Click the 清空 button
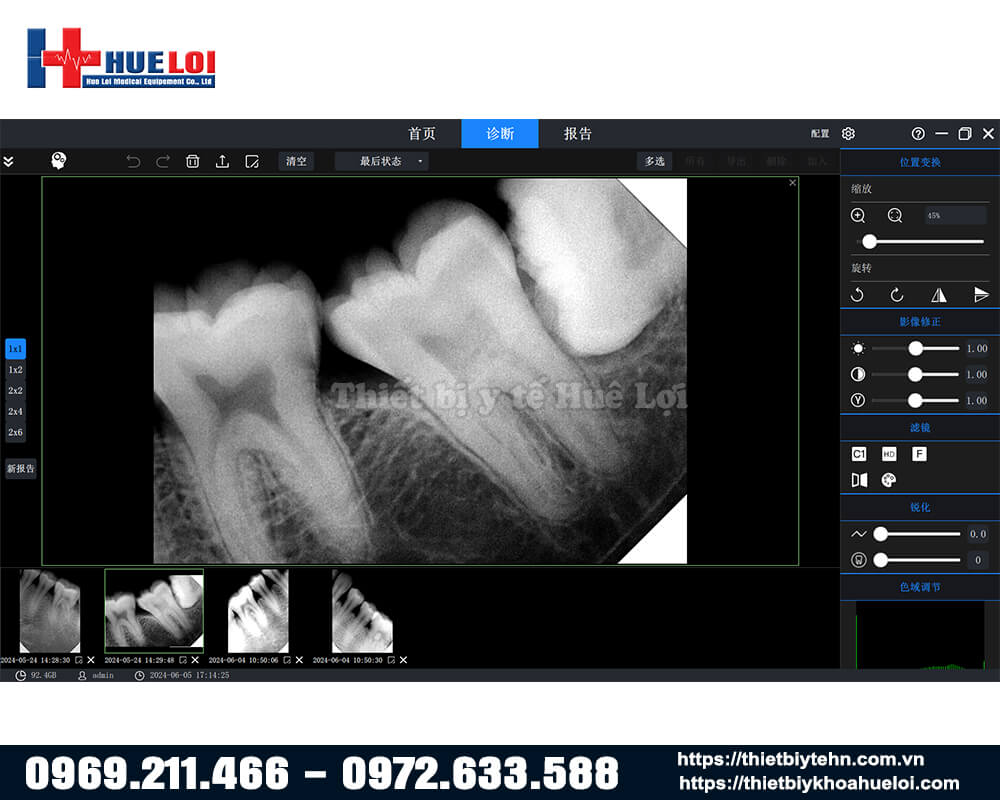The image size is (1000, 800). coord(296,161)
